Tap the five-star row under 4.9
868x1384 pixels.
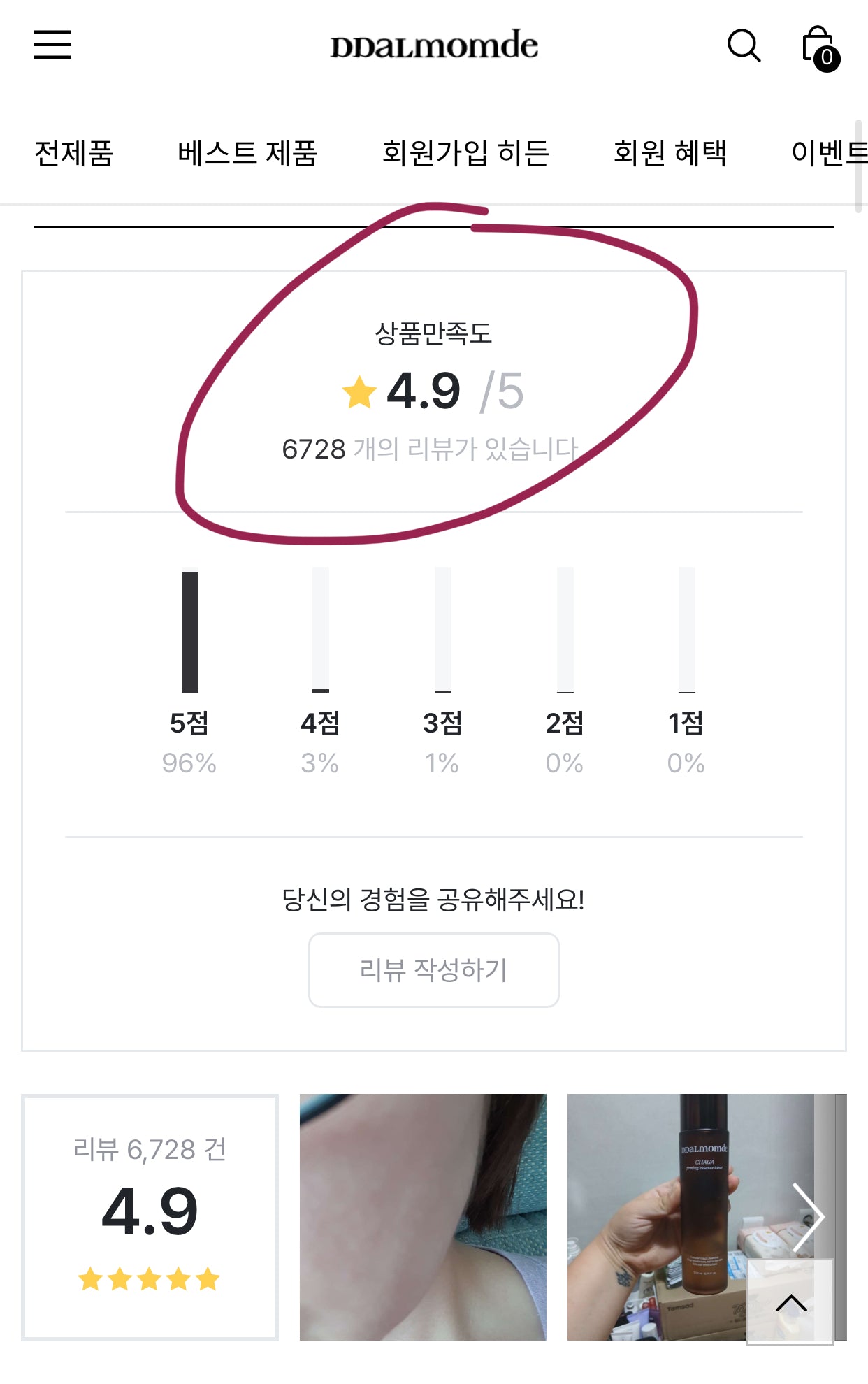point(149,1279)
